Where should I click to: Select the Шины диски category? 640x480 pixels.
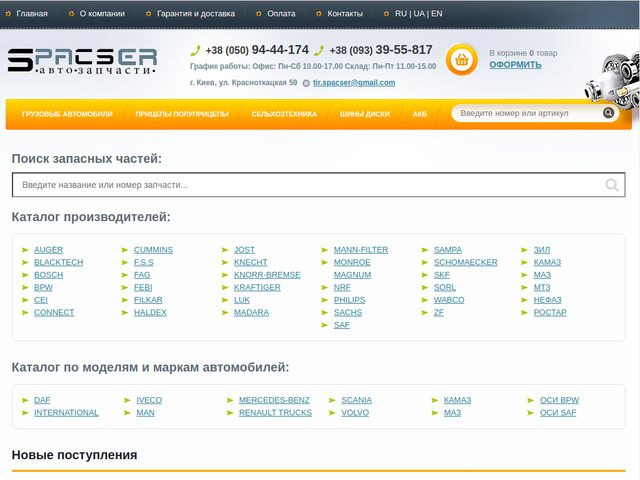364,114
